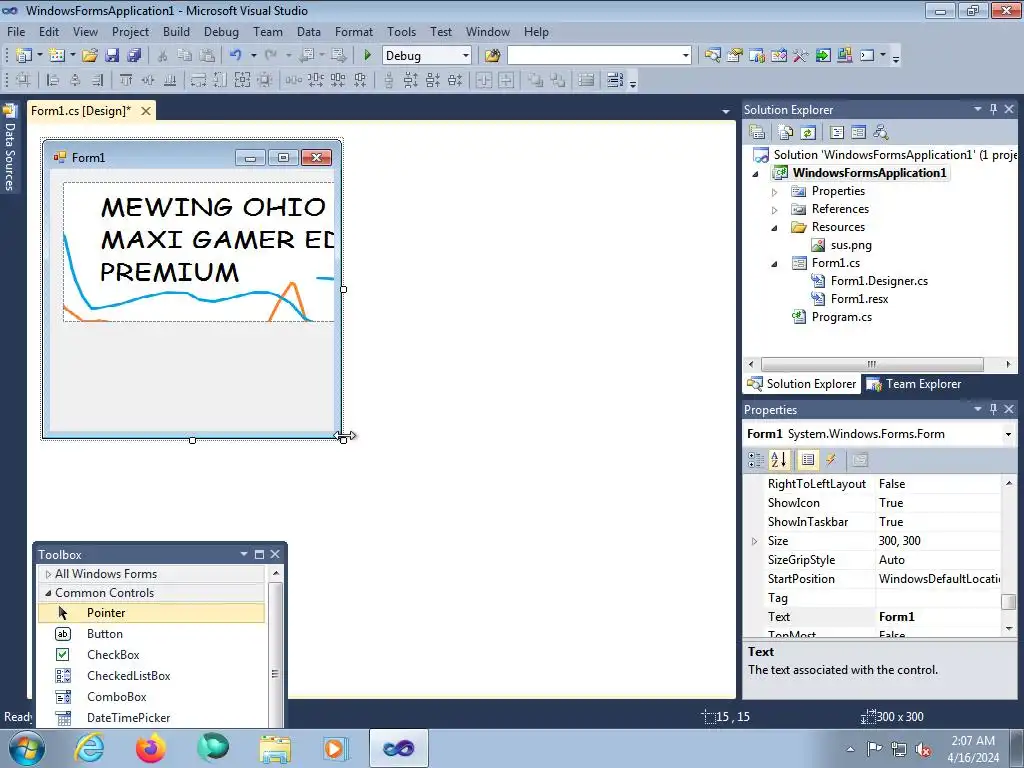
Task: Switch to the Team Explorer tab
Action: coord(914,384)
